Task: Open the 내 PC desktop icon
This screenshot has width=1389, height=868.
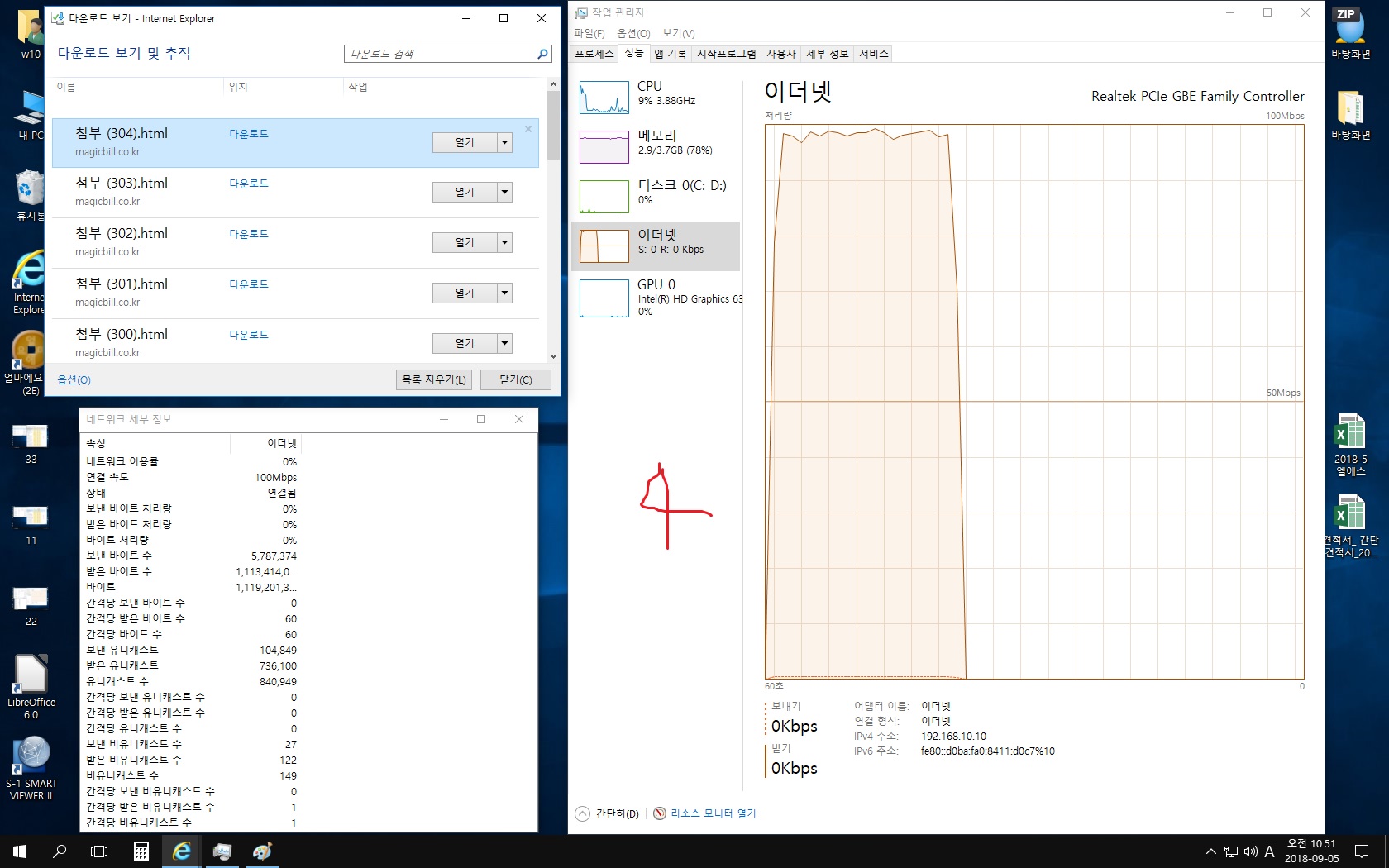Action: coord(31,115)
